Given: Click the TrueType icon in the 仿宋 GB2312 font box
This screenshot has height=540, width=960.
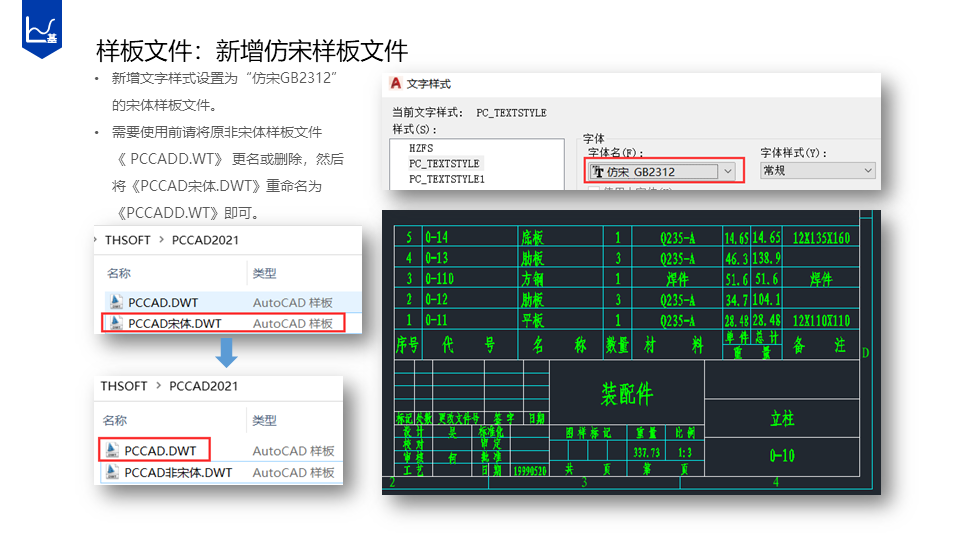Looking at the screenshot, I should click(598, 172).
